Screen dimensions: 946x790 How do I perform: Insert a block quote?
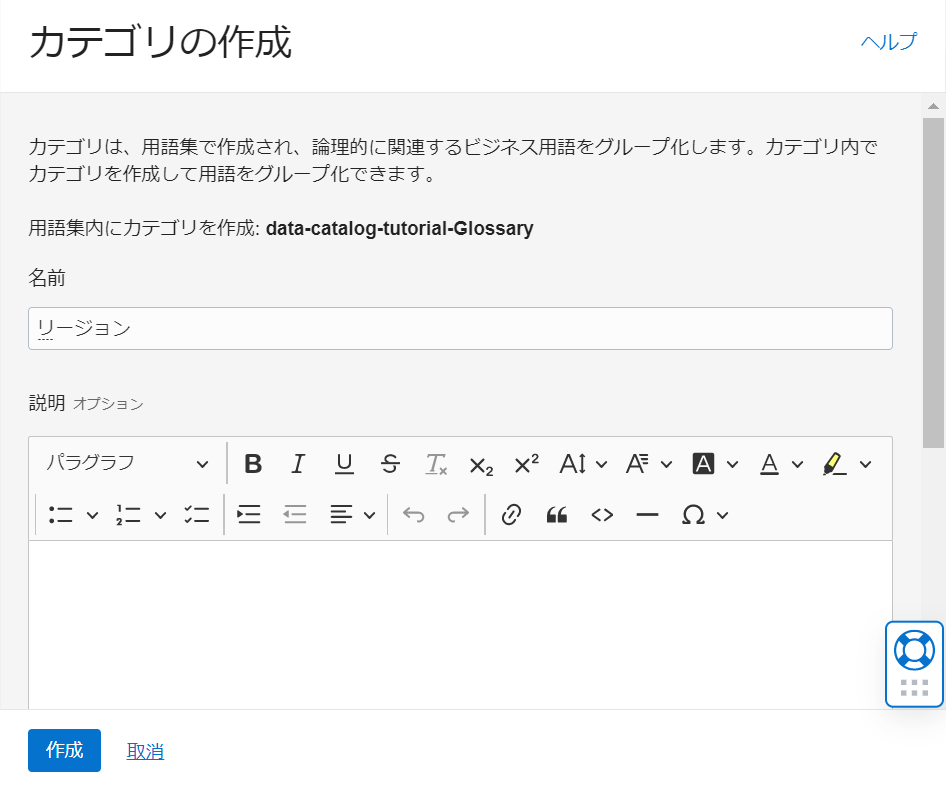[557, 515]
